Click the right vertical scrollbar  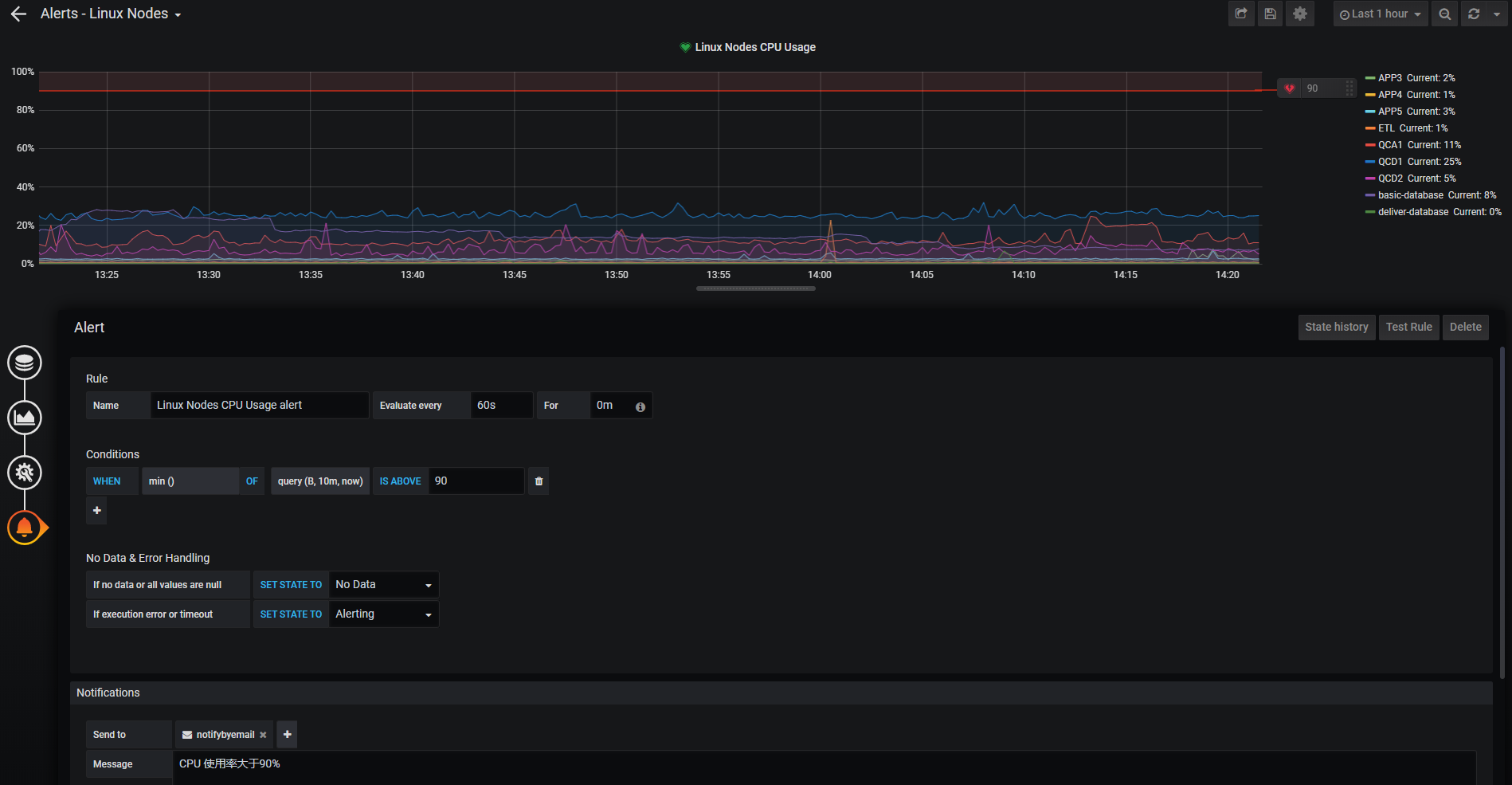tap(1502, 513)
